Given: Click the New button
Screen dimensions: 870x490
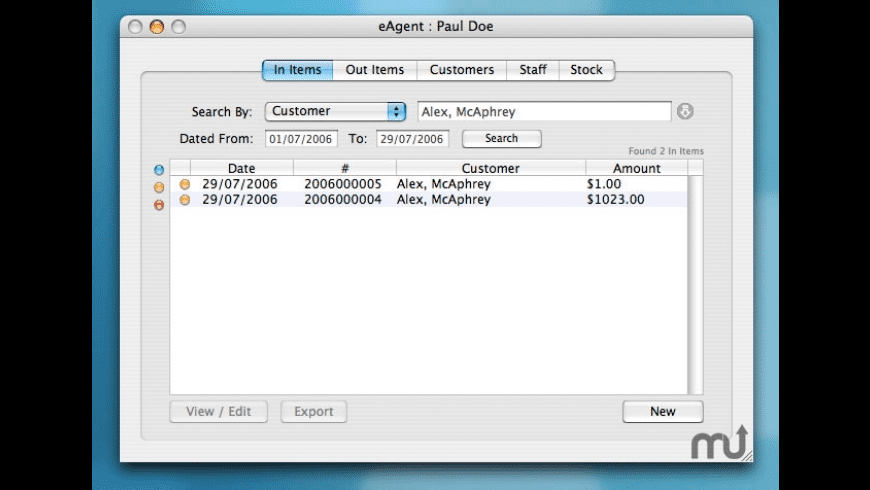Looking at the screenshot, I should click(x=662, y=411).
